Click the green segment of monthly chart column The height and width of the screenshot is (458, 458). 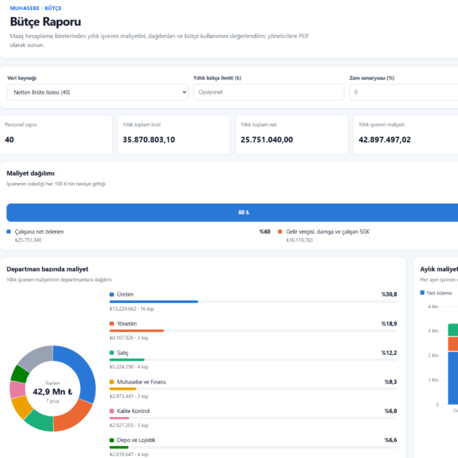pyautogui.click(x=453, y=330)
